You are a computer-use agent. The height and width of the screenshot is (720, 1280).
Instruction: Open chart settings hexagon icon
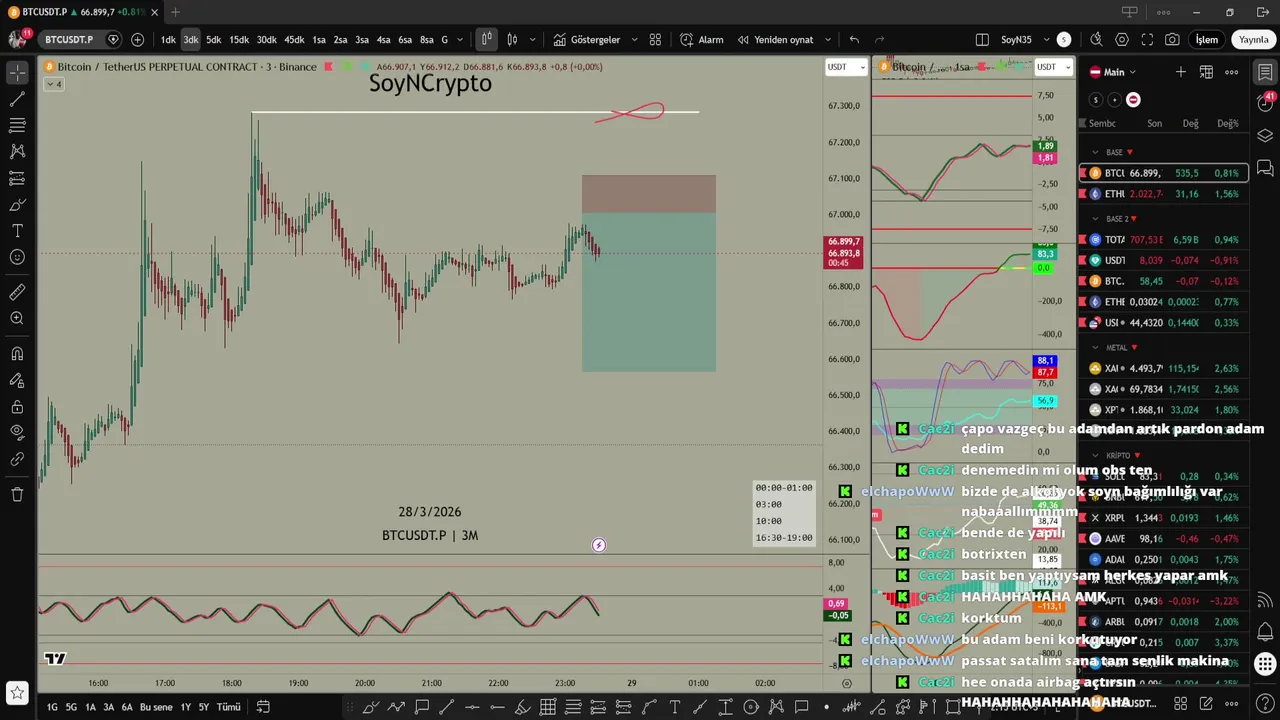1122,40
